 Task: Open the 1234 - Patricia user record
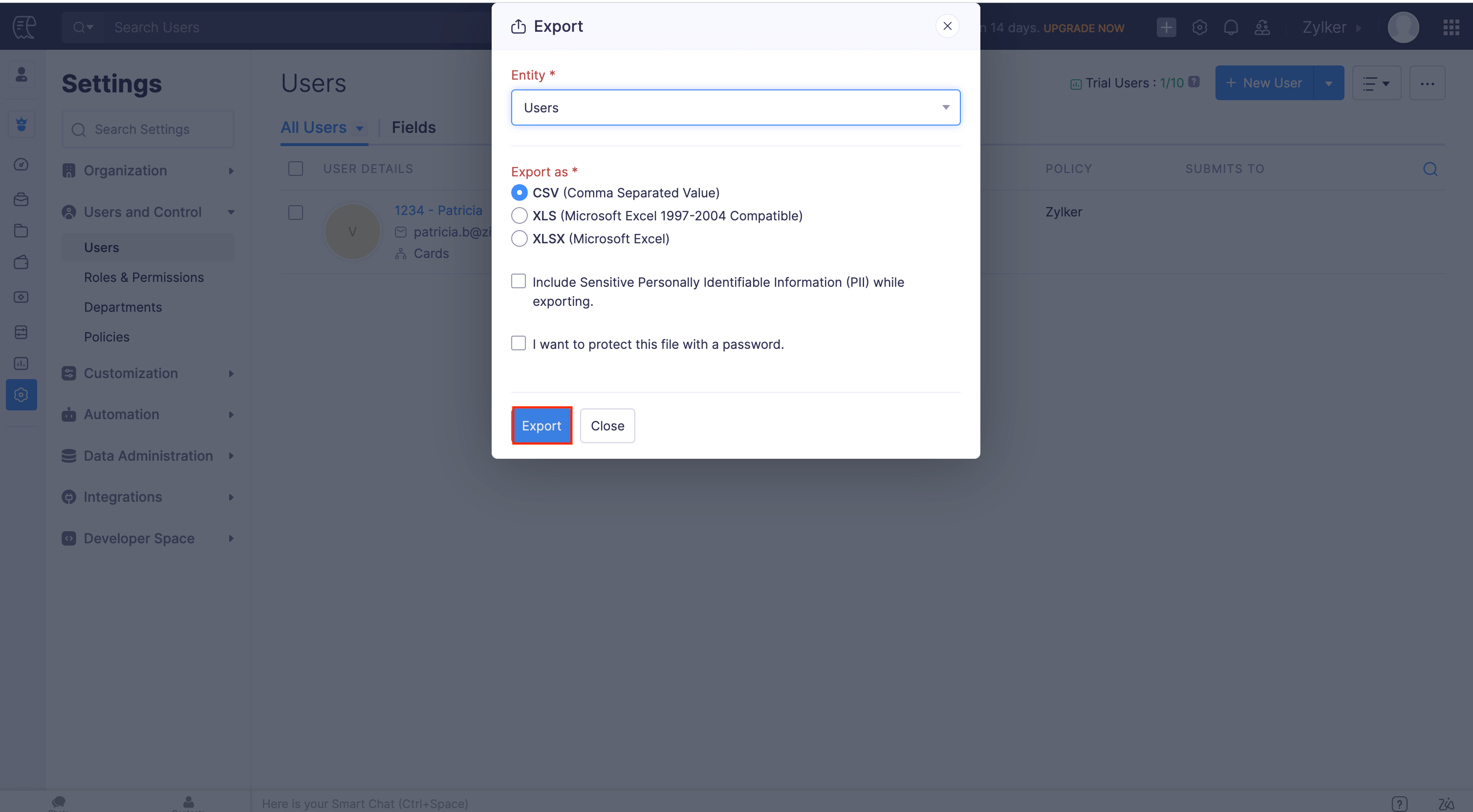tap(438, 210)
